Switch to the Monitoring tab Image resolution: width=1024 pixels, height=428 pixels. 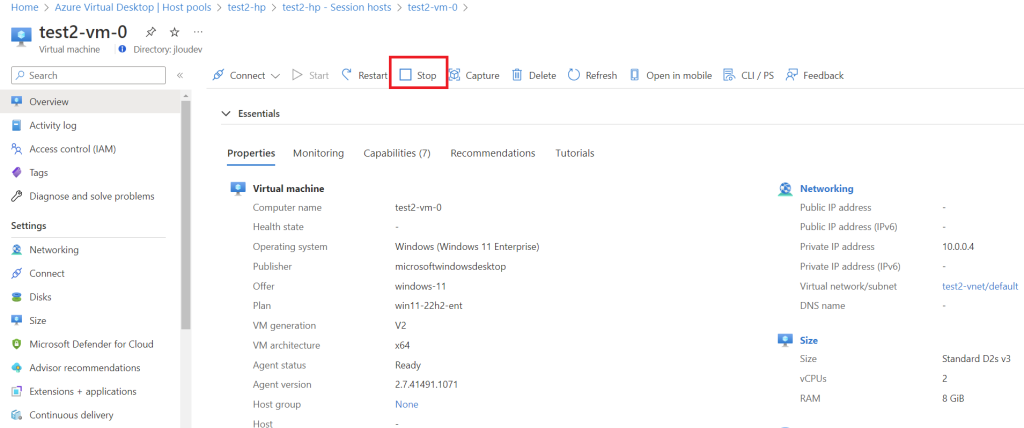click(318, 153)
